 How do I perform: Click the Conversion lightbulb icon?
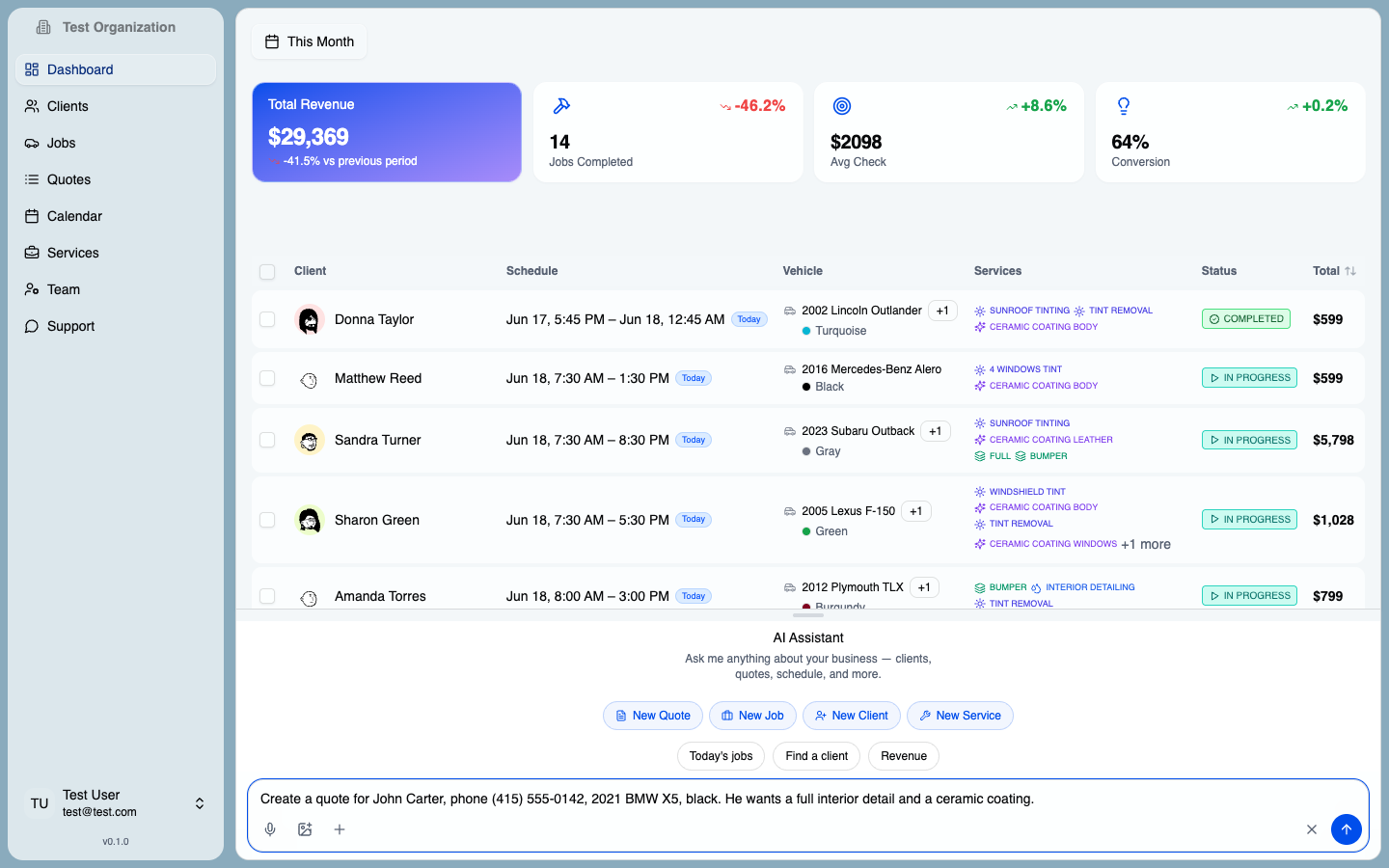(1124, 106)
